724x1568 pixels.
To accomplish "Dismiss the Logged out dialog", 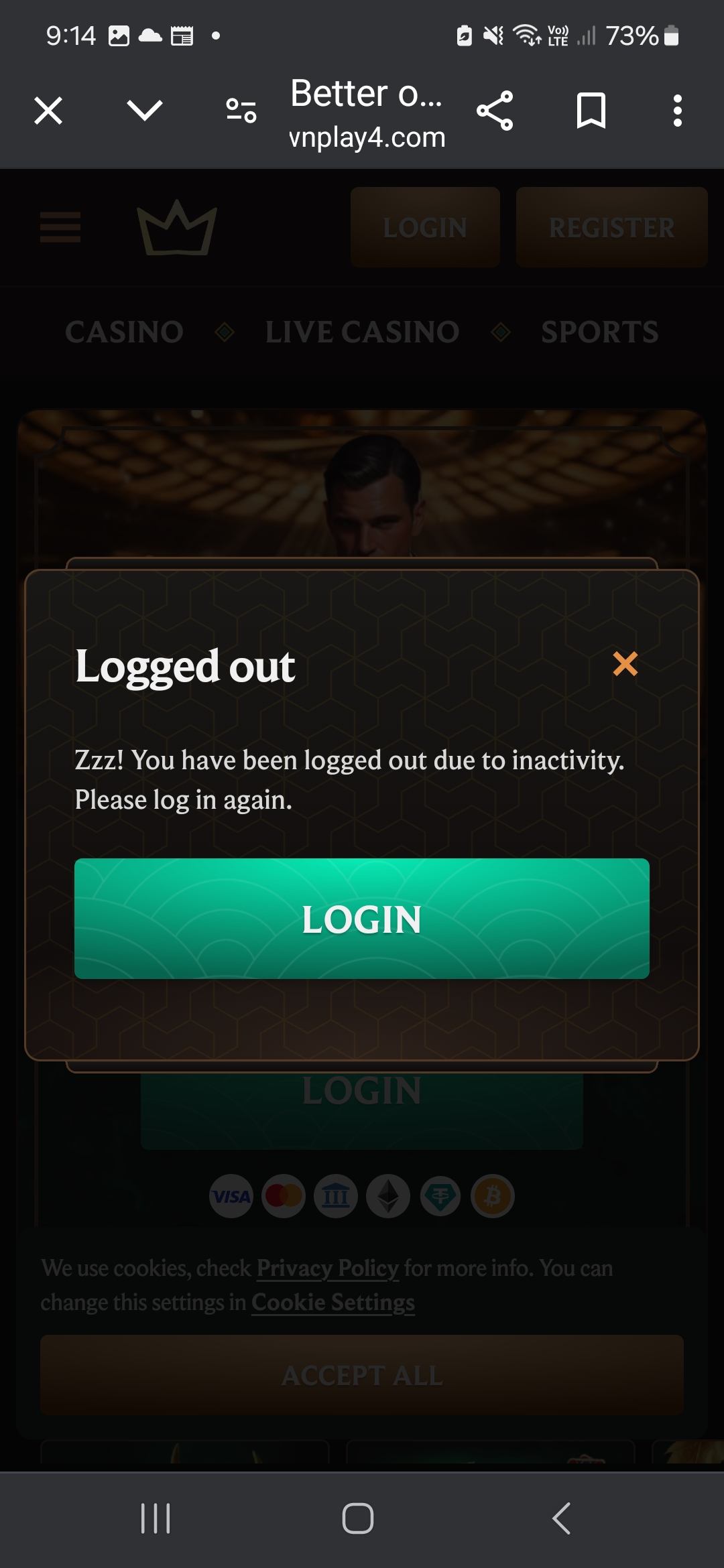I will 625,663.
